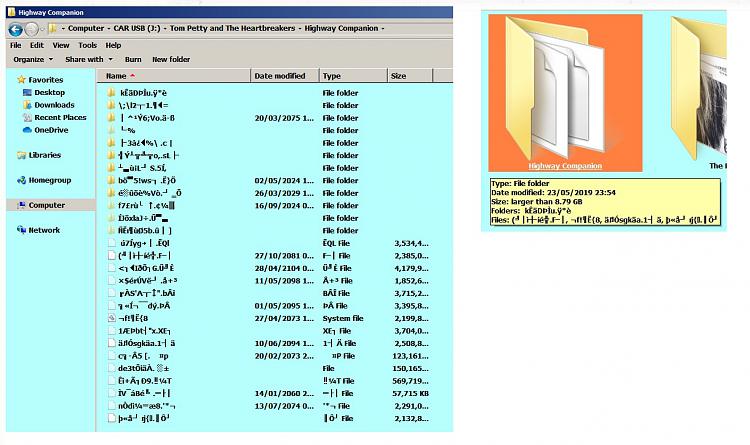This screenshot has height=445, width=750.
Task: Sort by the Name column header
Action: coord(174,76)
